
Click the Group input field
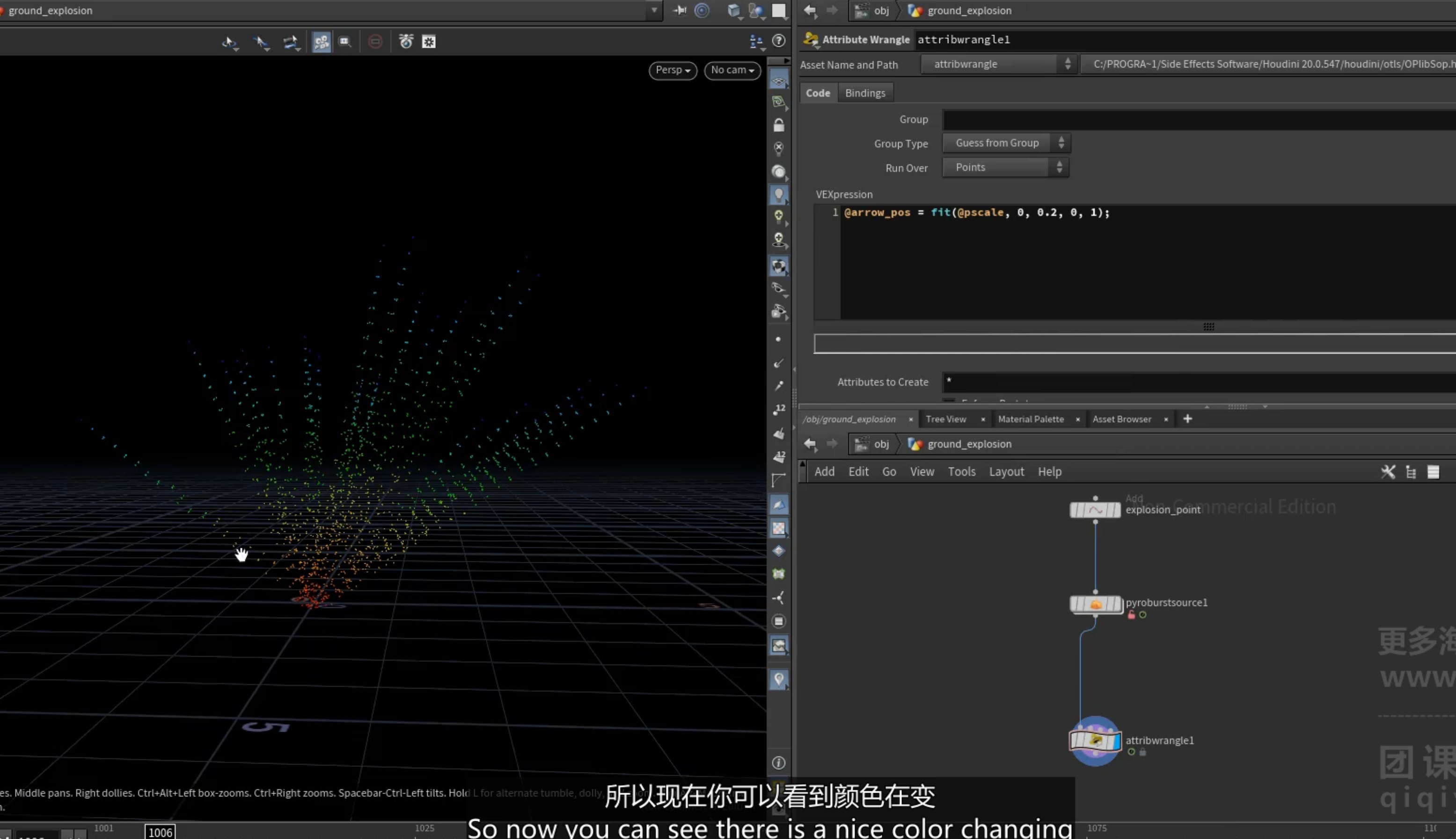click(x=1199, y=120)
